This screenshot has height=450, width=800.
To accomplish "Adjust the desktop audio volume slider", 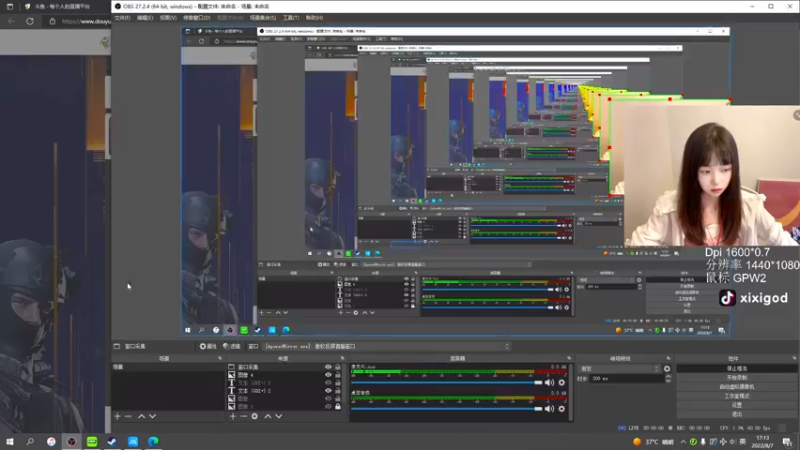I will click(x=446, y=409).
